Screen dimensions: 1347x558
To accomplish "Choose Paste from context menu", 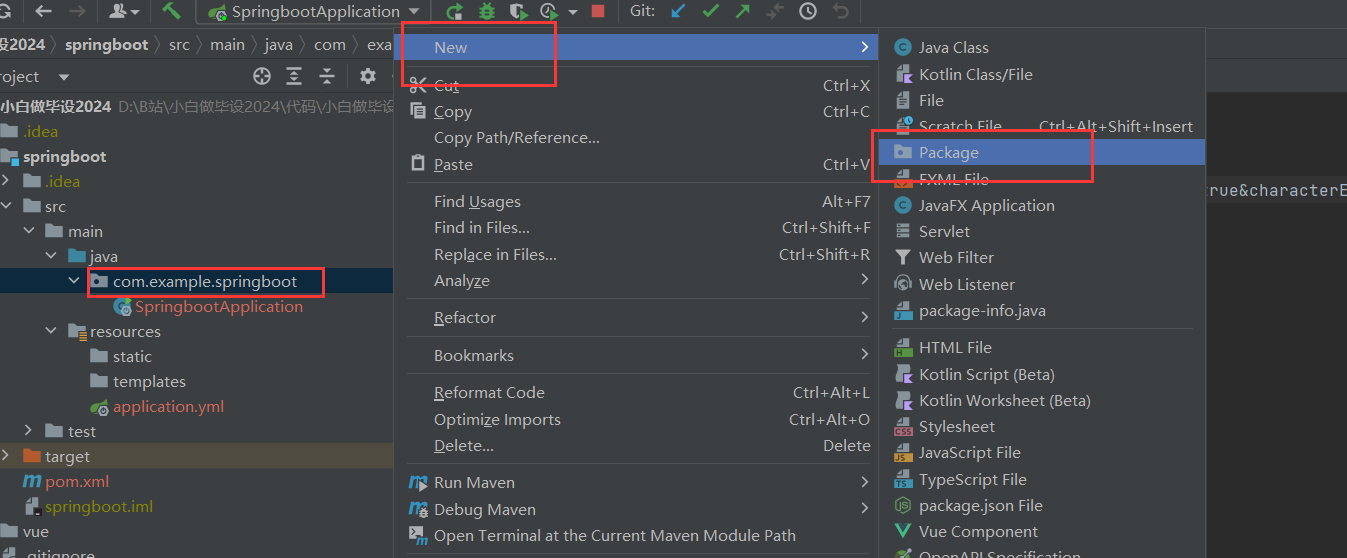I will click(x=640, y=164).
